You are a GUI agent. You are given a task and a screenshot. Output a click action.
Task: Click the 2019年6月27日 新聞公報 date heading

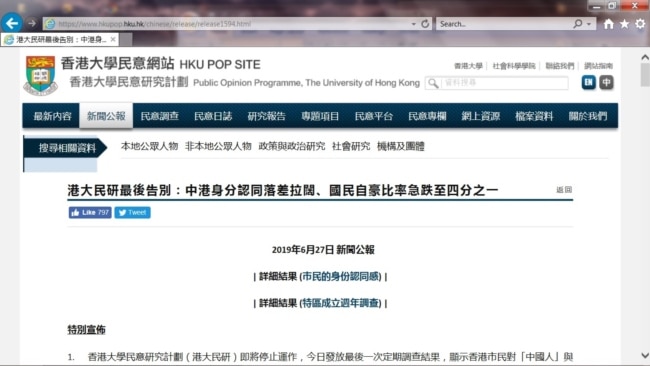pos(323,250)
